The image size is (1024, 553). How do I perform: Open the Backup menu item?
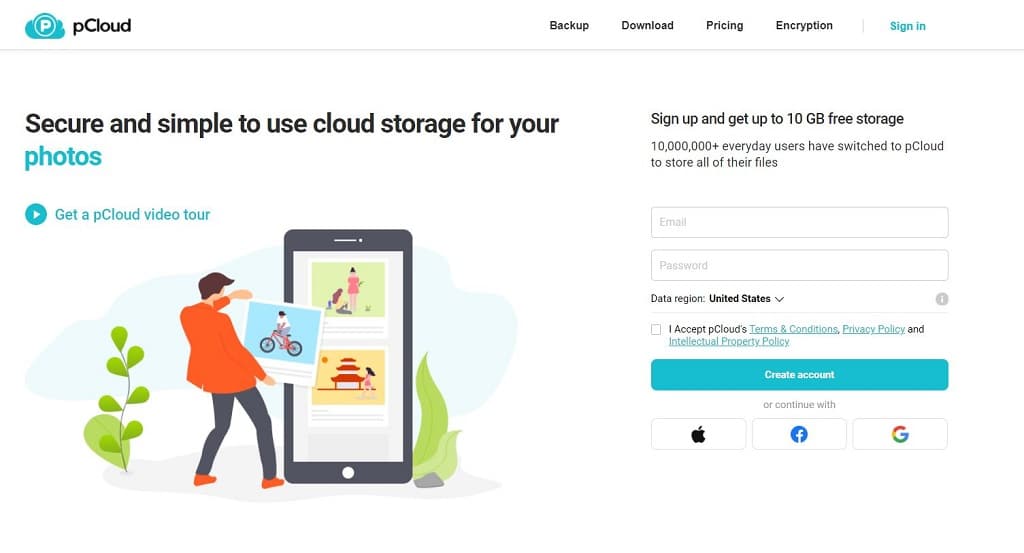pos(569,25)
